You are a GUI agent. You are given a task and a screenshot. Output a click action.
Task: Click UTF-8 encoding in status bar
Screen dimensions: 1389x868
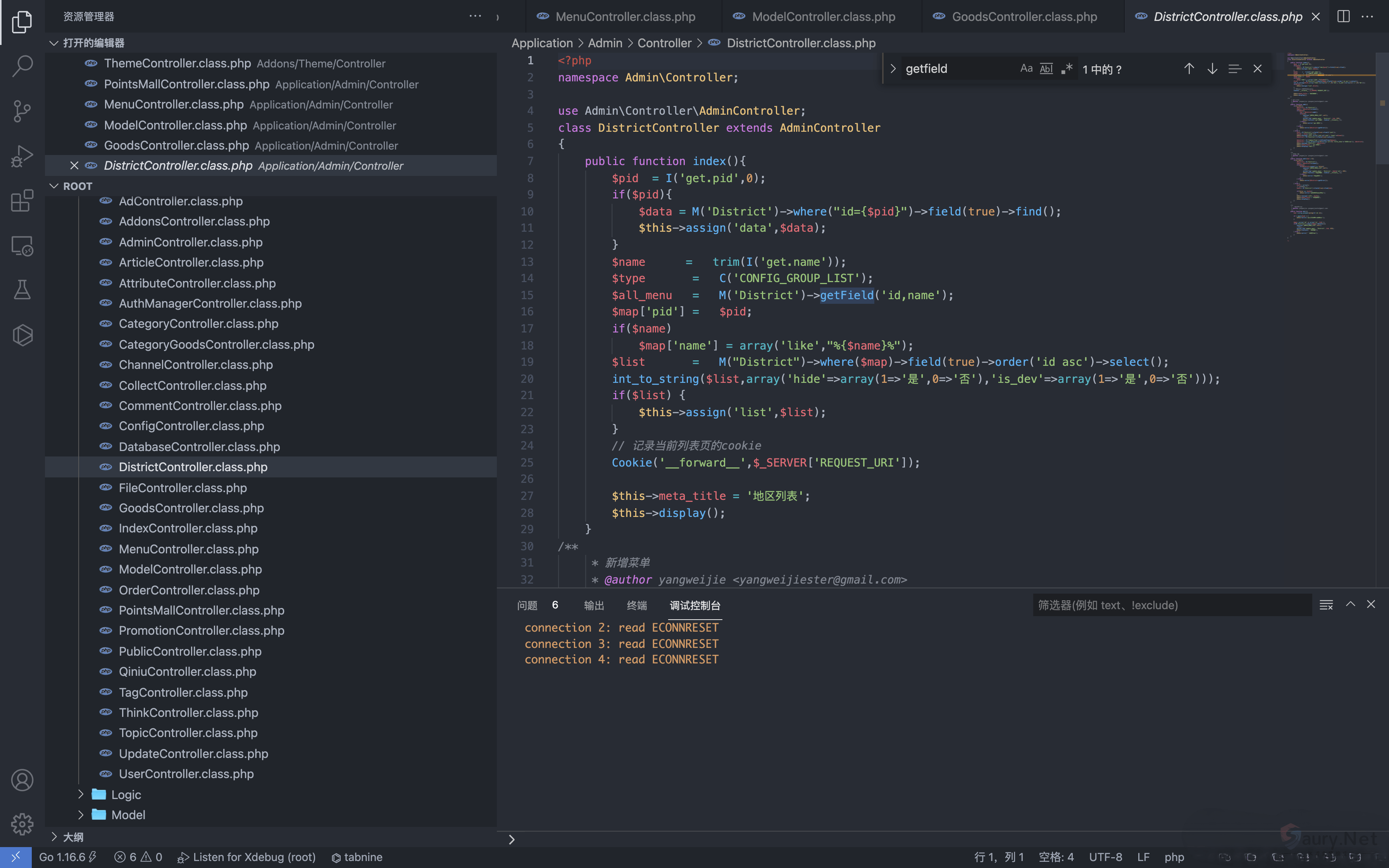point(1105,857)
